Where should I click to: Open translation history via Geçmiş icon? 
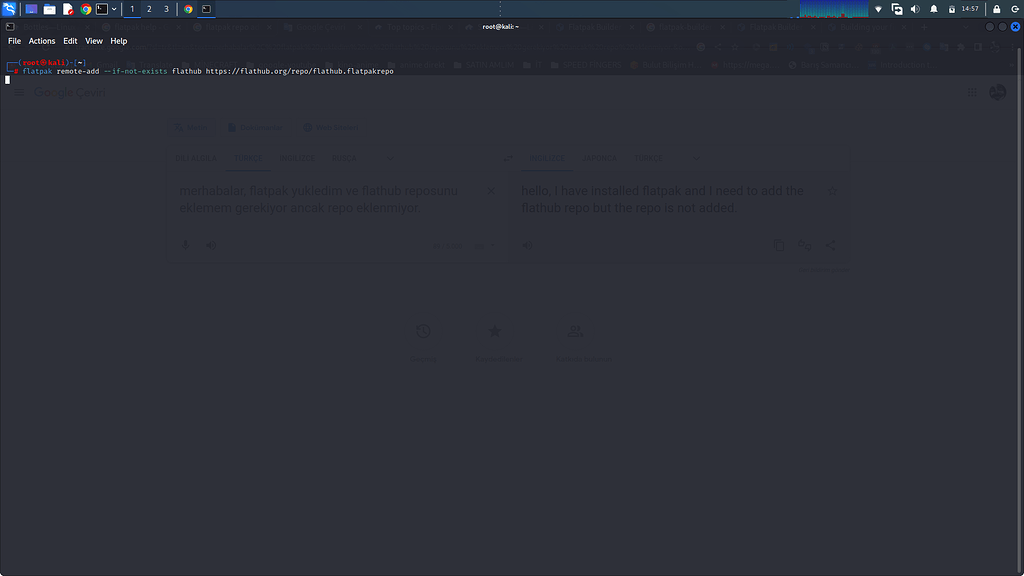click(x=423, y=331)
